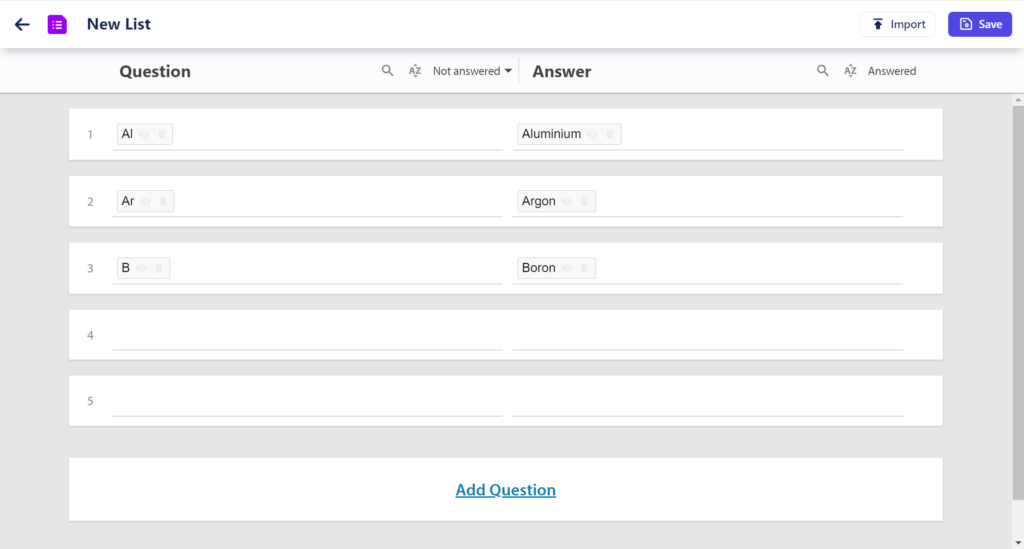
Task: Click the row 4 question field
Action: pos(308,335)
